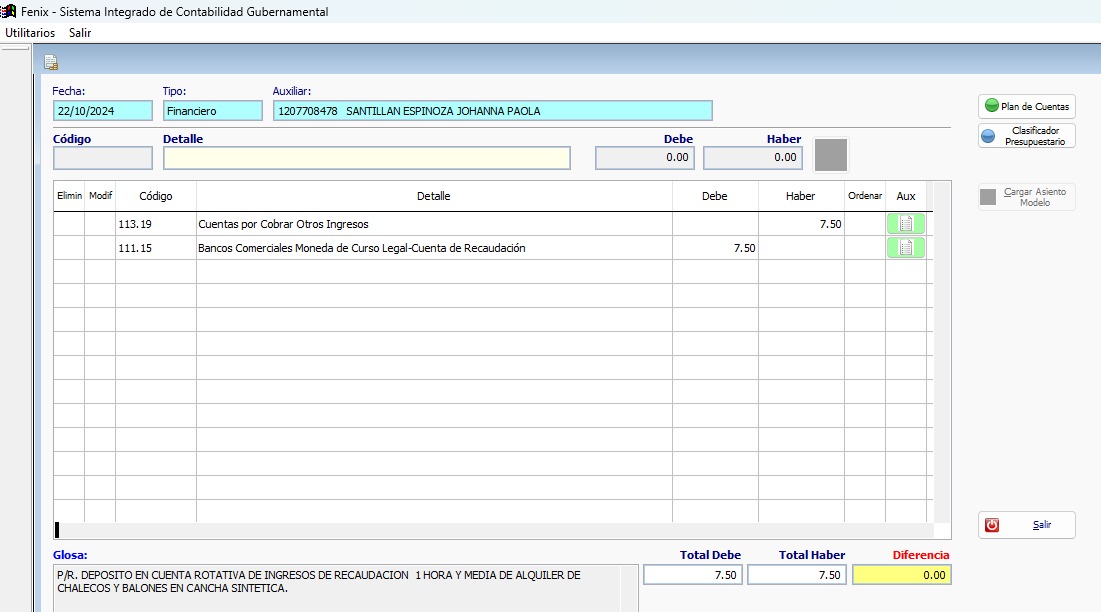
Task: Click the Fenix application icon in title bar
Action: click(9, 12)
